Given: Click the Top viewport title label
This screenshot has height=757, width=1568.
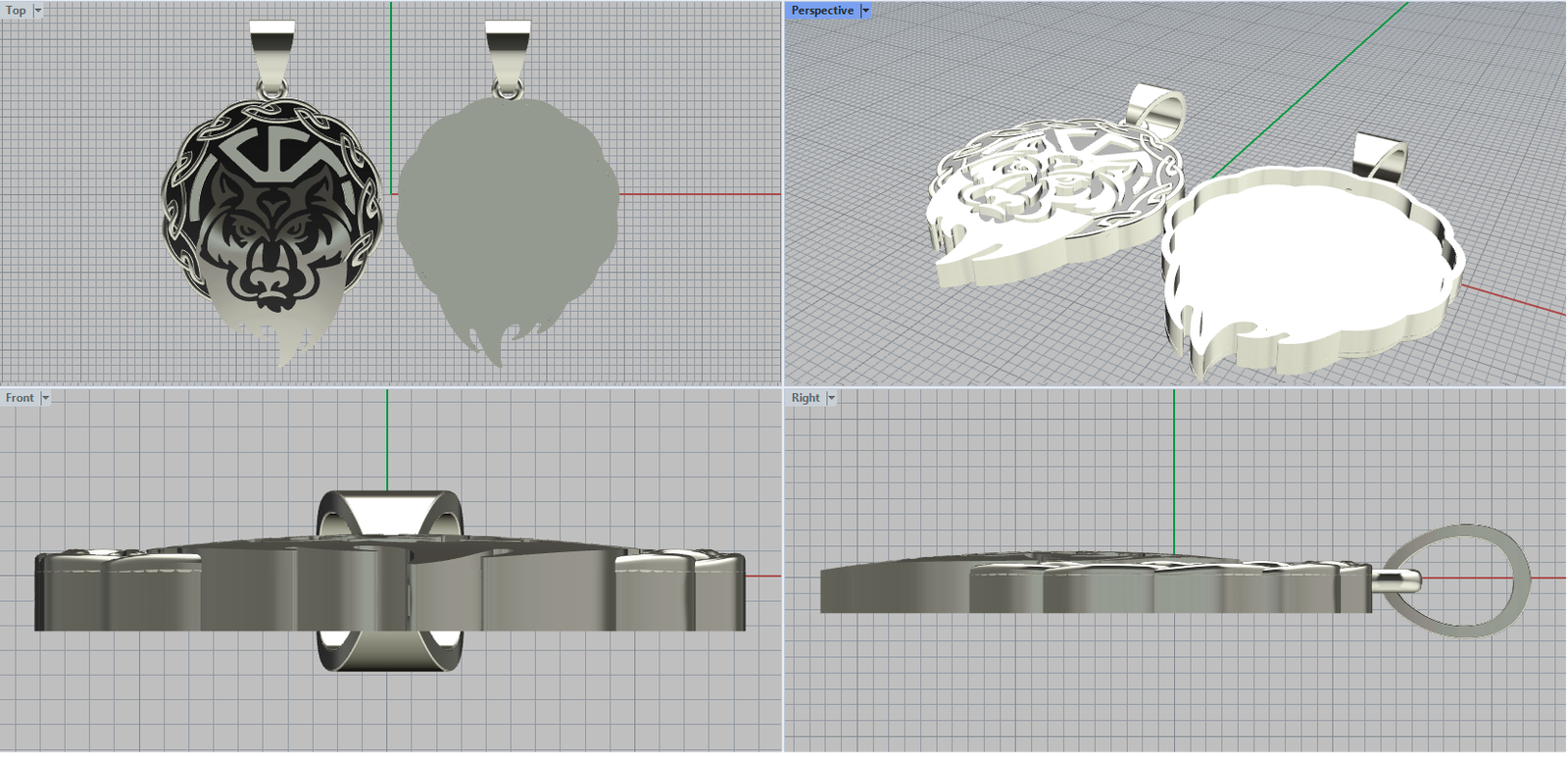Looking at the screenshot, I should pyautogui.click(x=16, y=11).
